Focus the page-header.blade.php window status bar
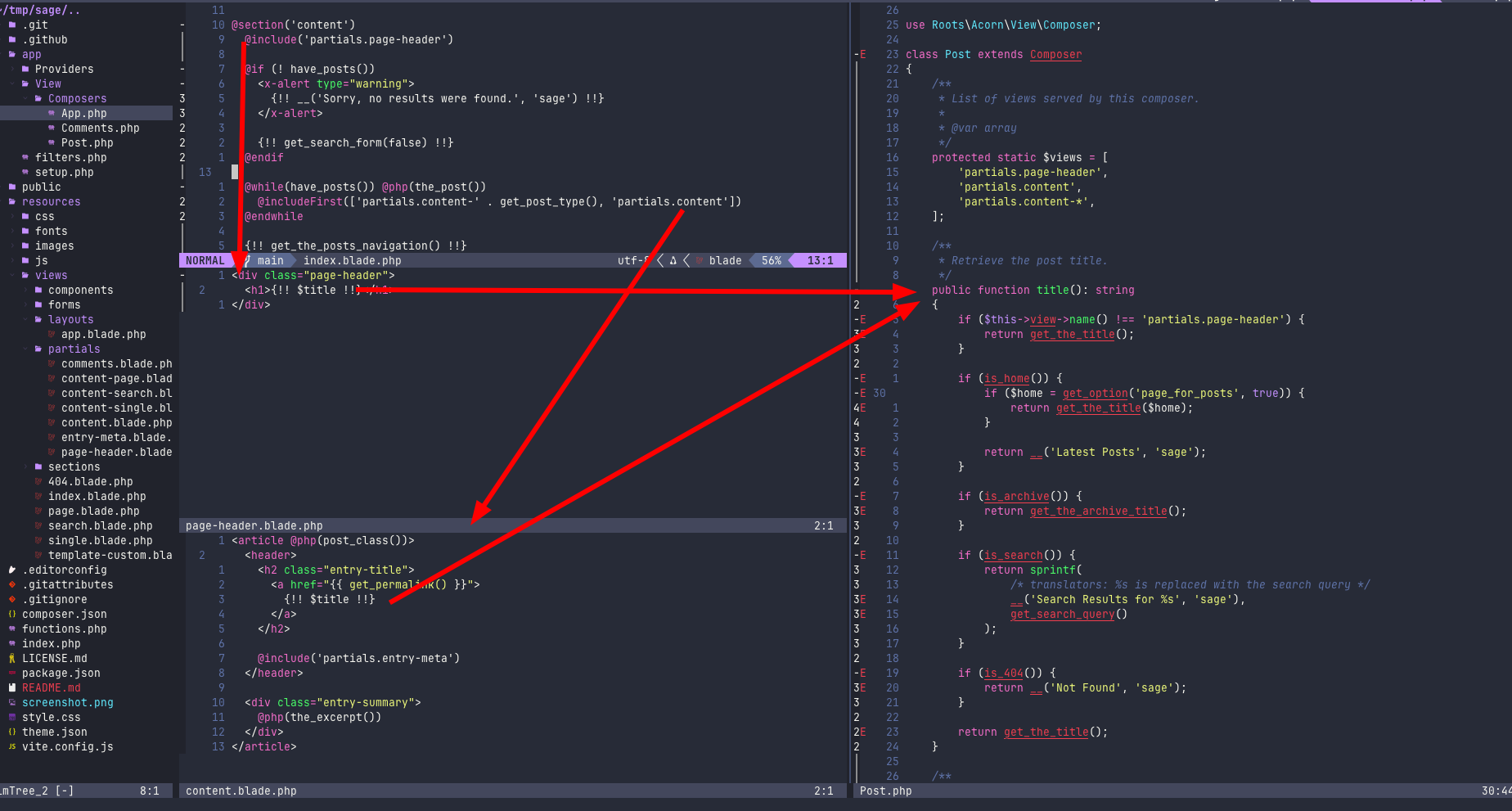Viewport: 1512px width, 811px height. tap(254, 526)
